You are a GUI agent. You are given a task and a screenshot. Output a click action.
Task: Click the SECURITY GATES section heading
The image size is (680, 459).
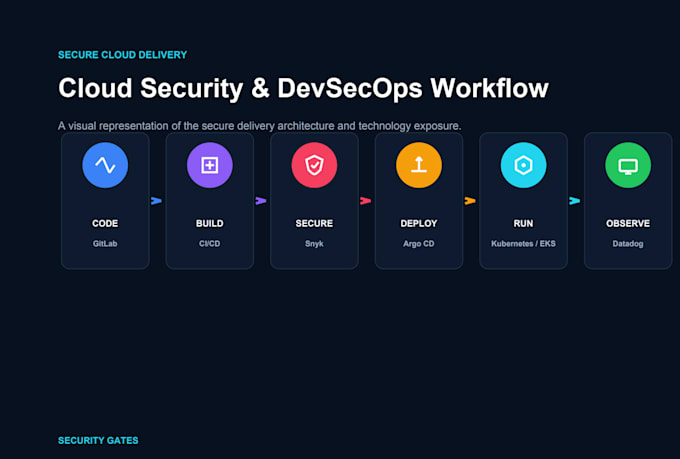click(98, 440)
